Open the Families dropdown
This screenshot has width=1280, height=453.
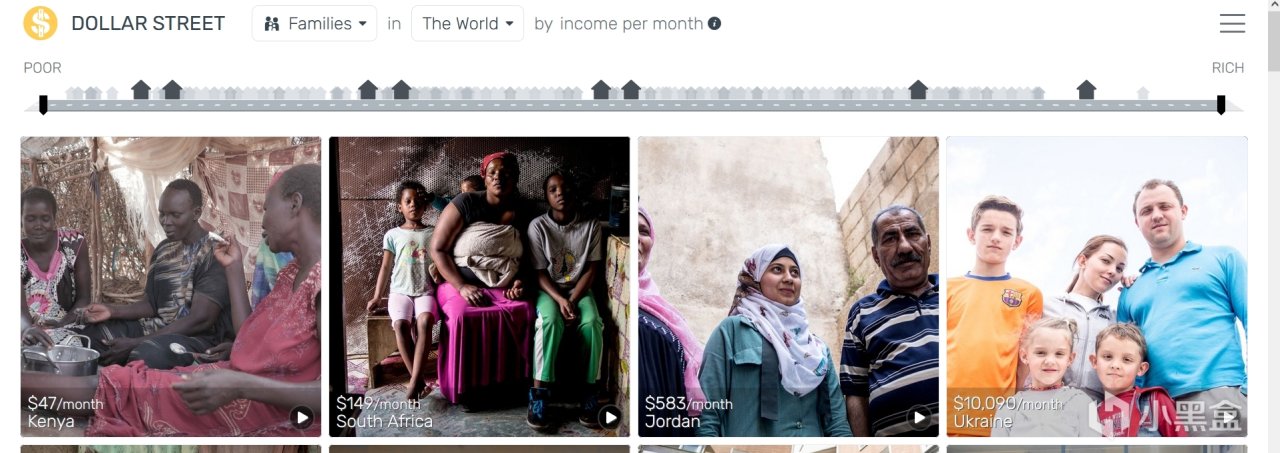pos(314,23)
